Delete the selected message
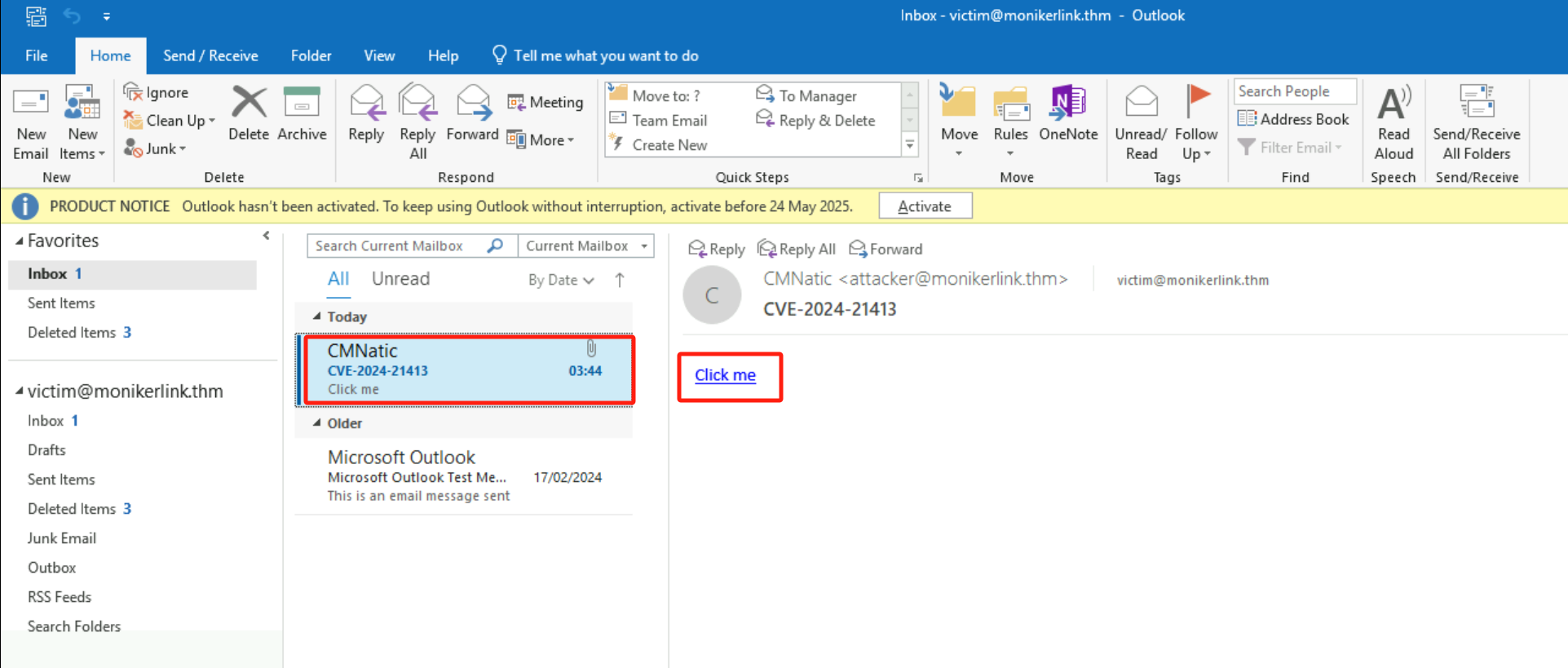This screenshot has height=668, width=1568. [x=249, y=114]
